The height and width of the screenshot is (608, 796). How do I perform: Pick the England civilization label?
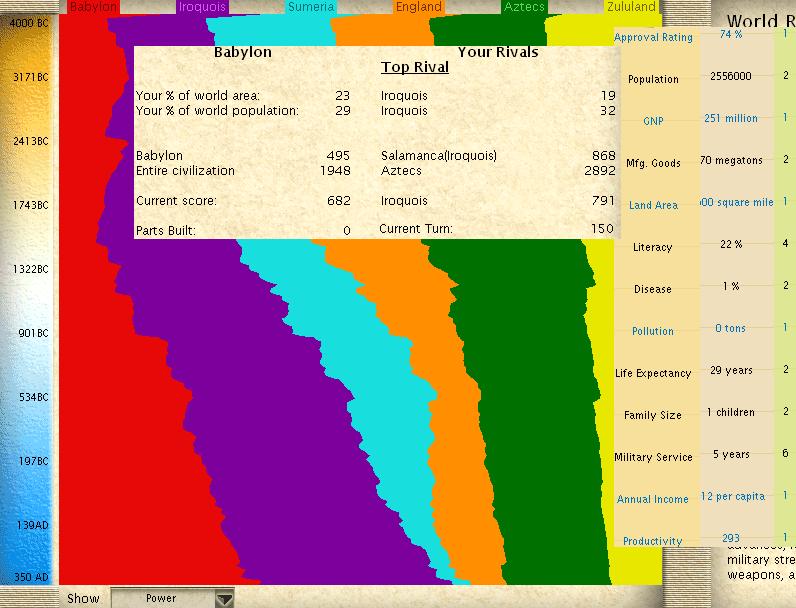[x=418, y=7]
